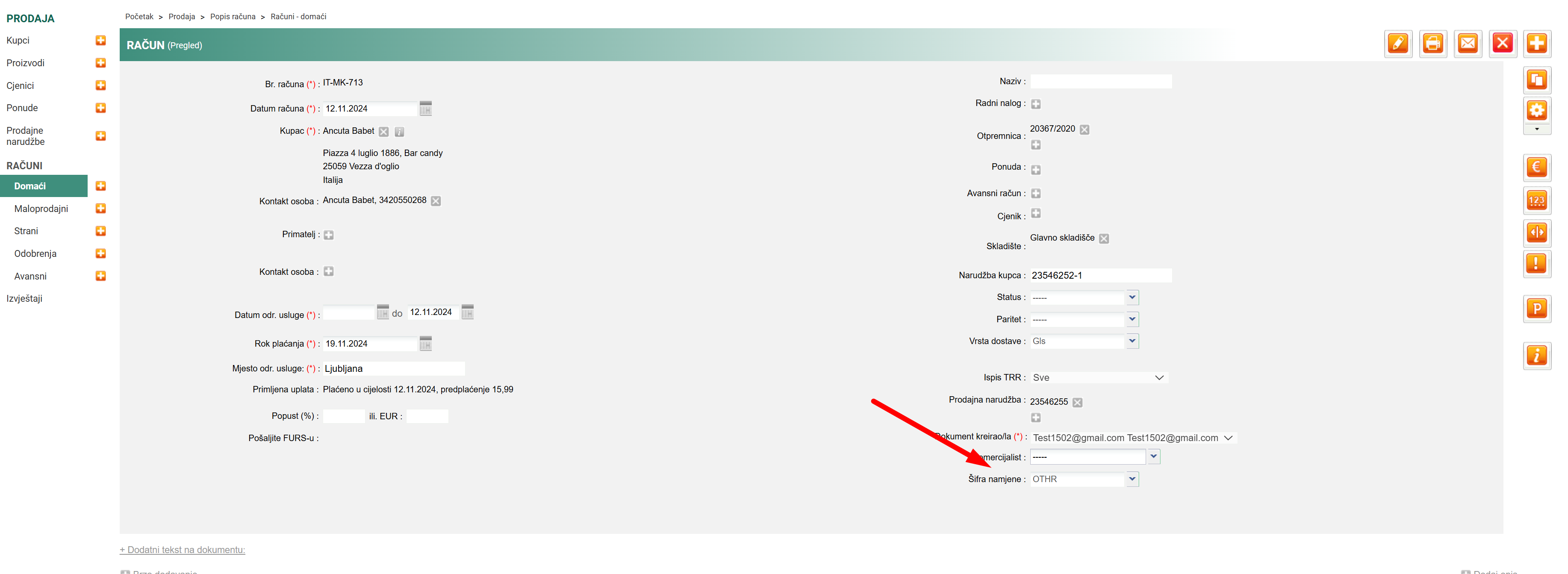Remove linked Otpremnica 20367/2020

1084,130
